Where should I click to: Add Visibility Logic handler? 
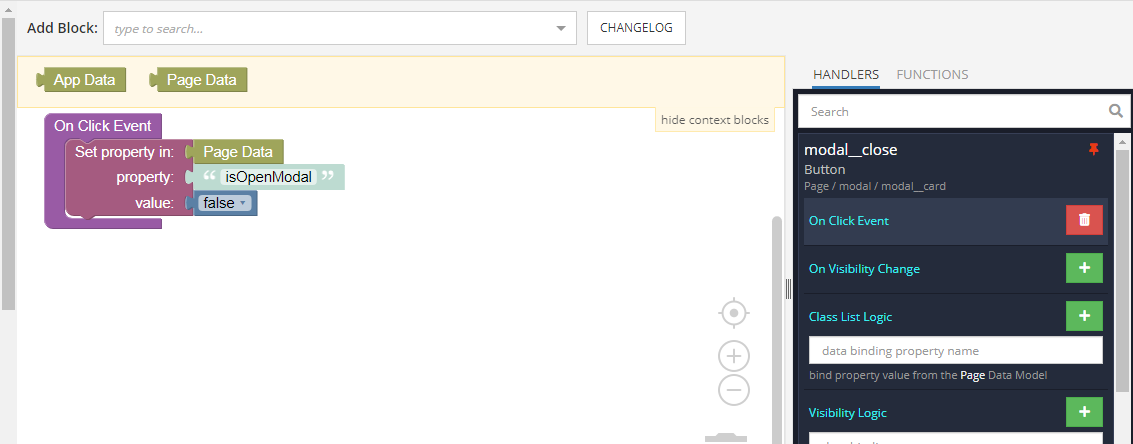coord(1084,412)
